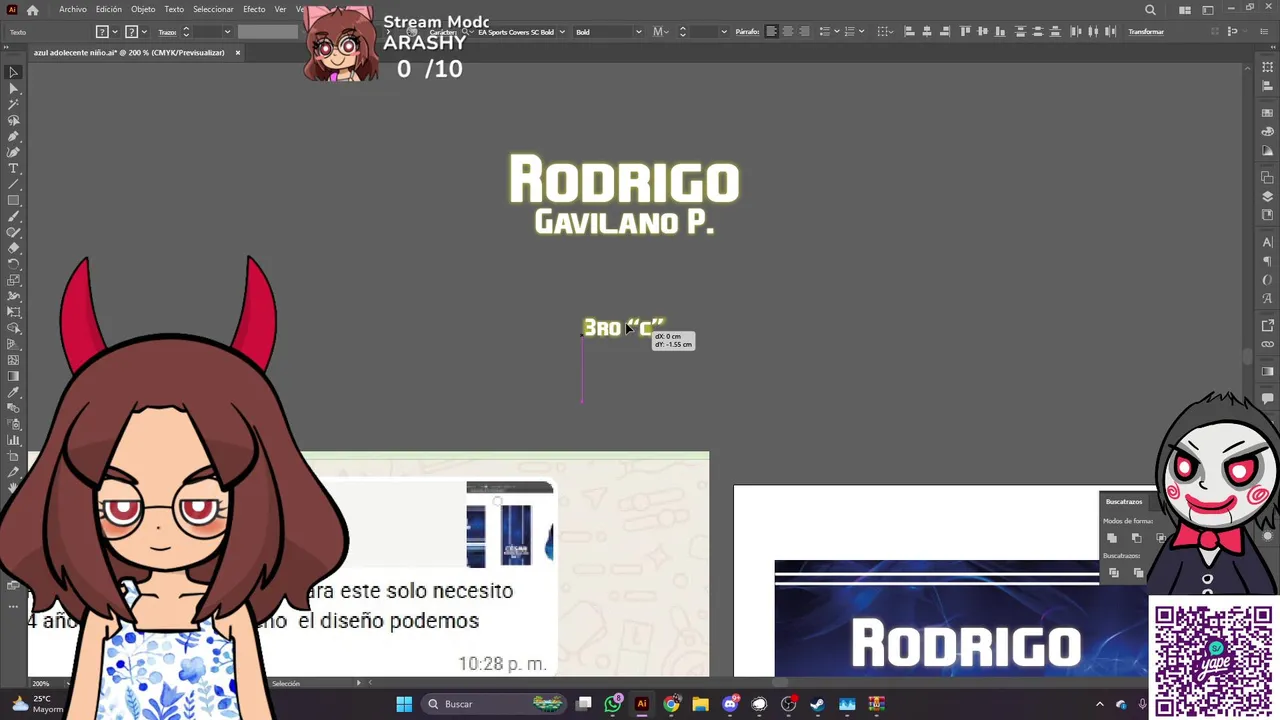Click the Windows Start button
Screen dimensions: 1280x720
404,704
